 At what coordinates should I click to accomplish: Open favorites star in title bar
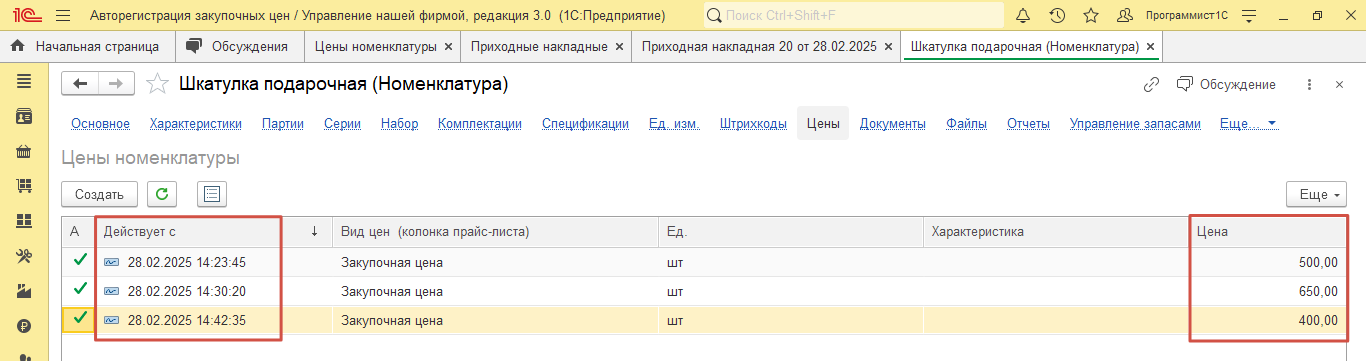point(1091,16)
